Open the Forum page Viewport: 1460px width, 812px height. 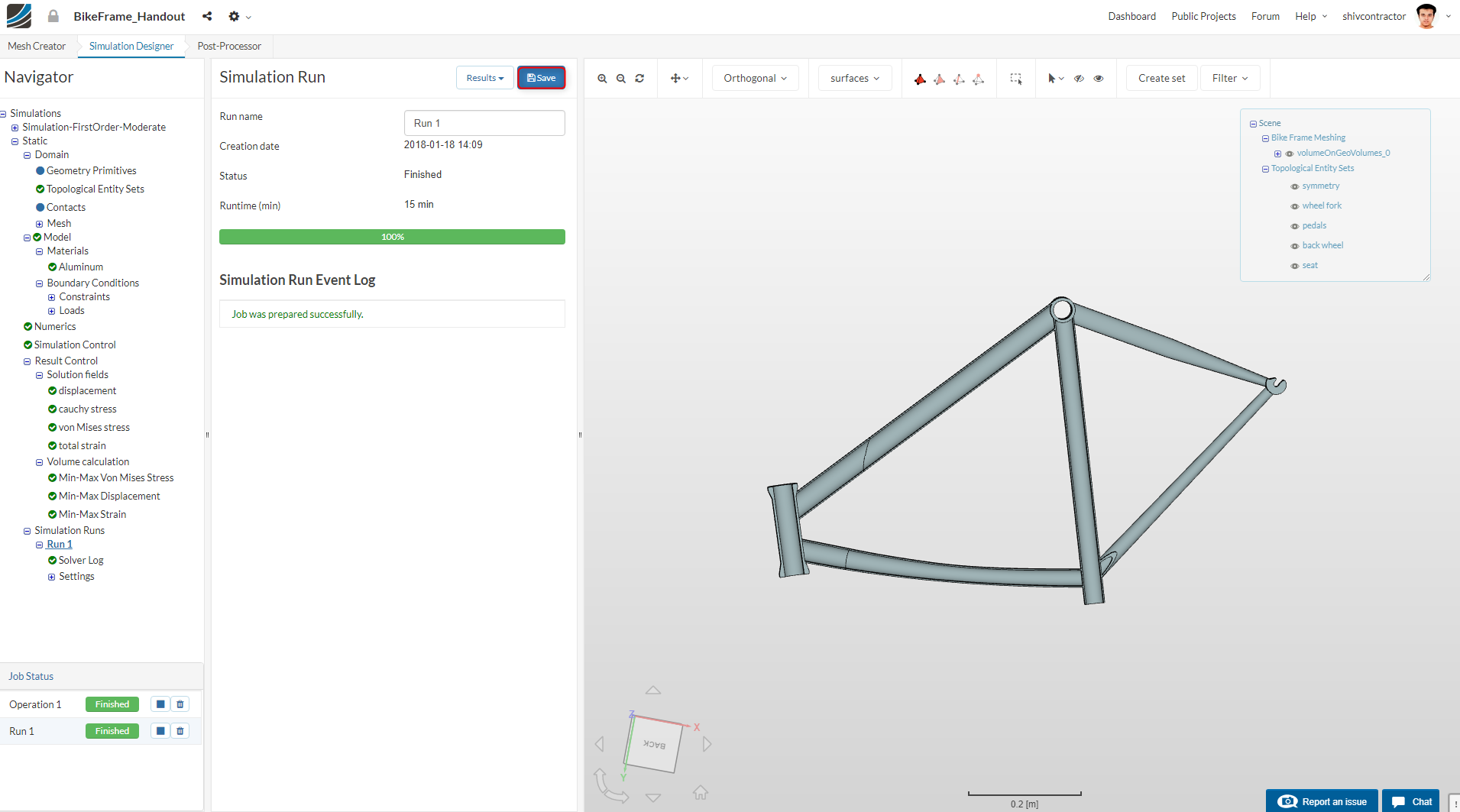coord(1264,16)
